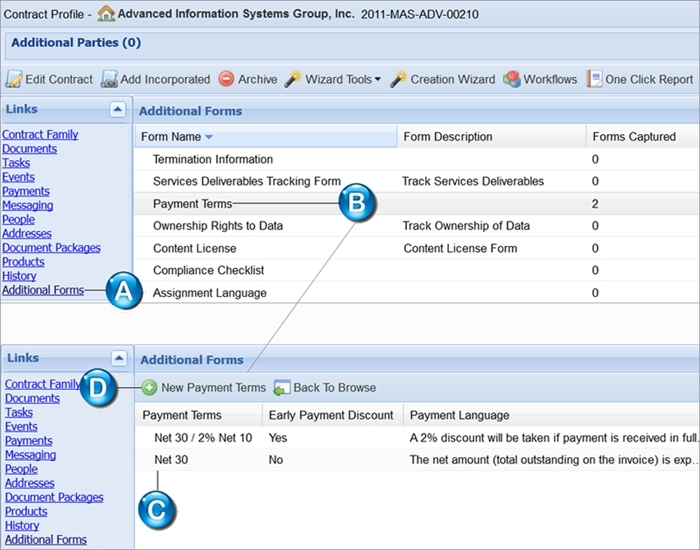Open Tasks link in the lower Links panel

click(x=19, y=412)
